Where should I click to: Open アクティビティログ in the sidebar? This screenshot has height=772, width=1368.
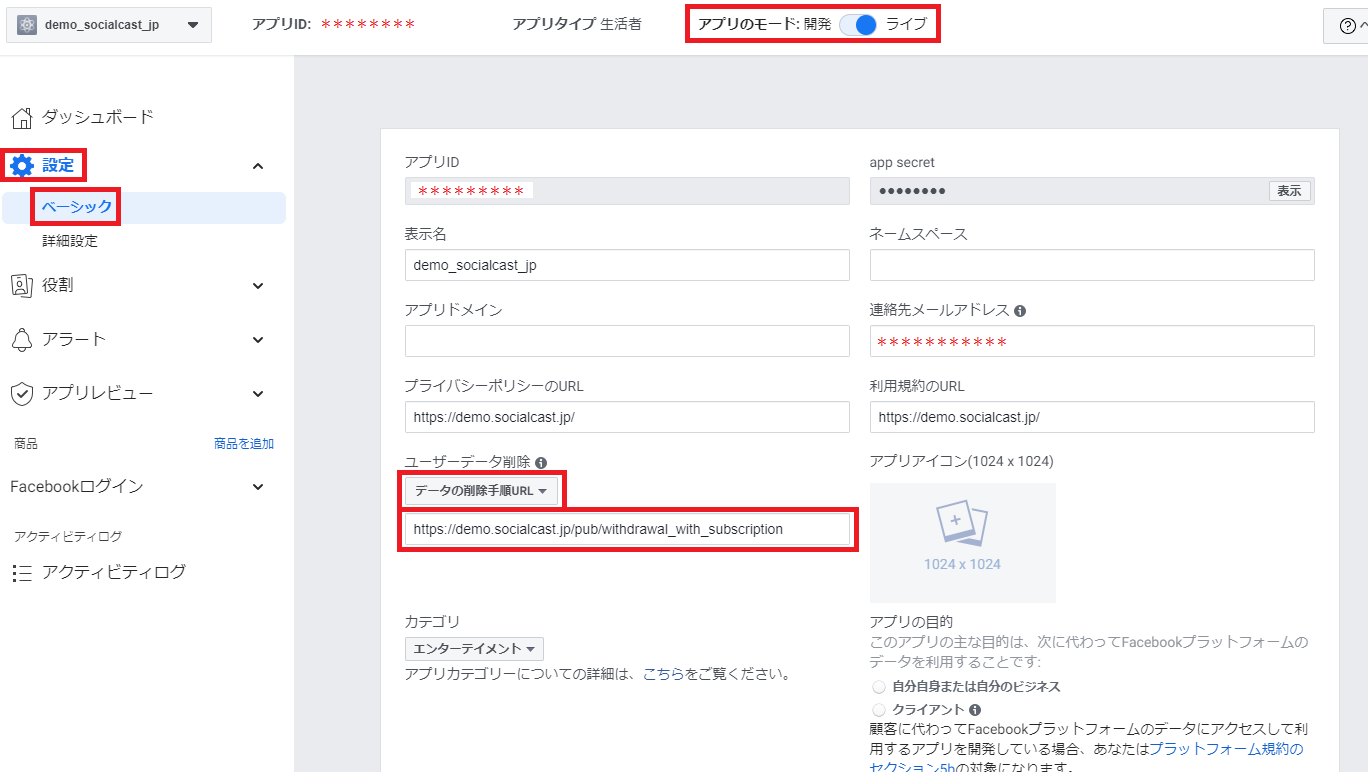(114, 573)
